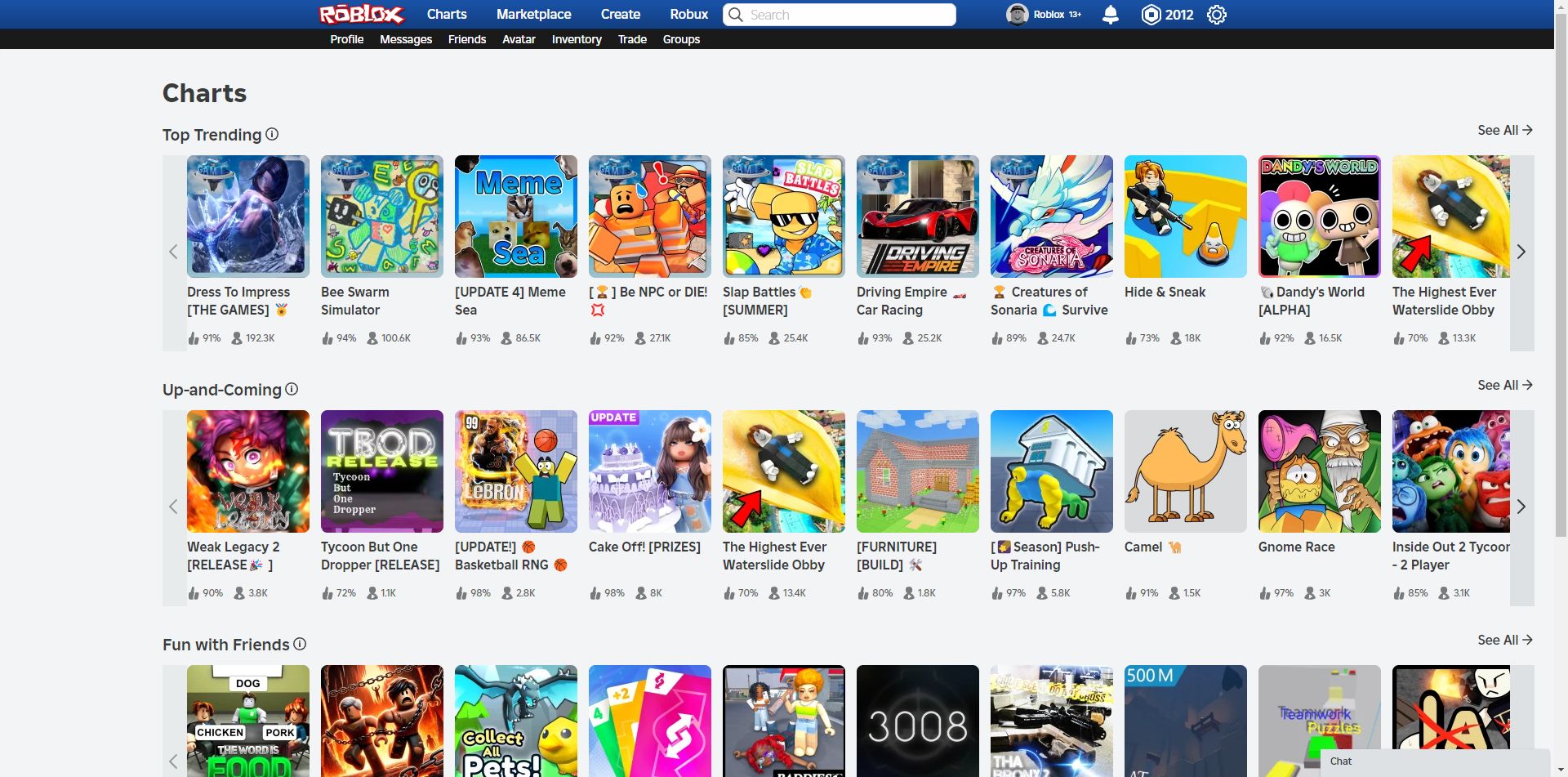
Task: Go to Messages subnav link
Action: [x=406, y=39]
